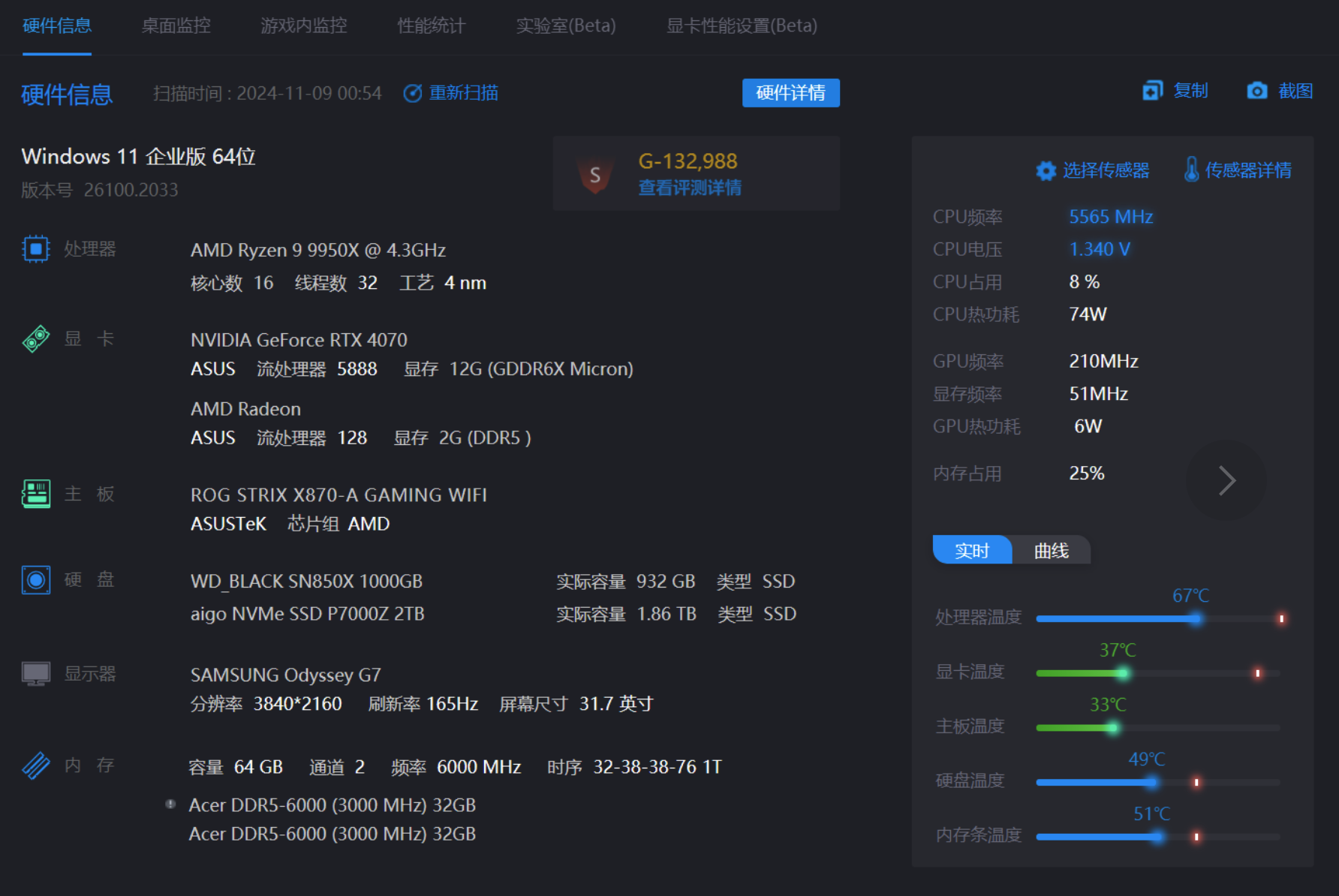
Task: Click the memory RAM icon
Action: pyautogui.click(x=35, y=765)
